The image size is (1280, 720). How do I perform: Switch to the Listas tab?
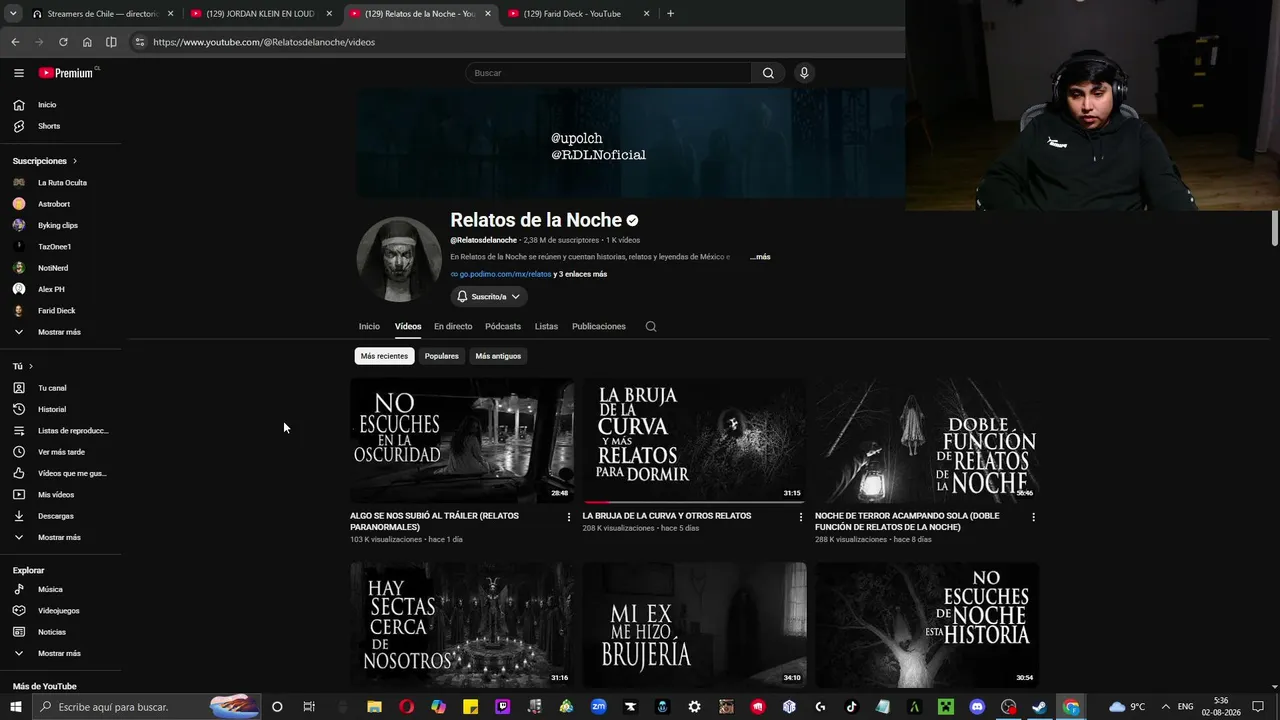546,326
